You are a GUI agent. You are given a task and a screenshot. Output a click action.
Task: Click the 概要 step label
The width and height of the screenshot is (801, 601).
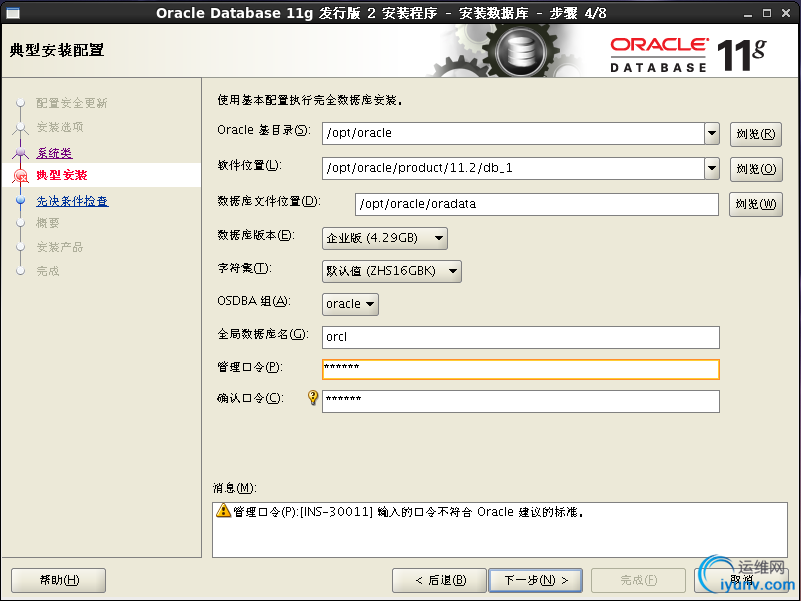pos(48,223)
